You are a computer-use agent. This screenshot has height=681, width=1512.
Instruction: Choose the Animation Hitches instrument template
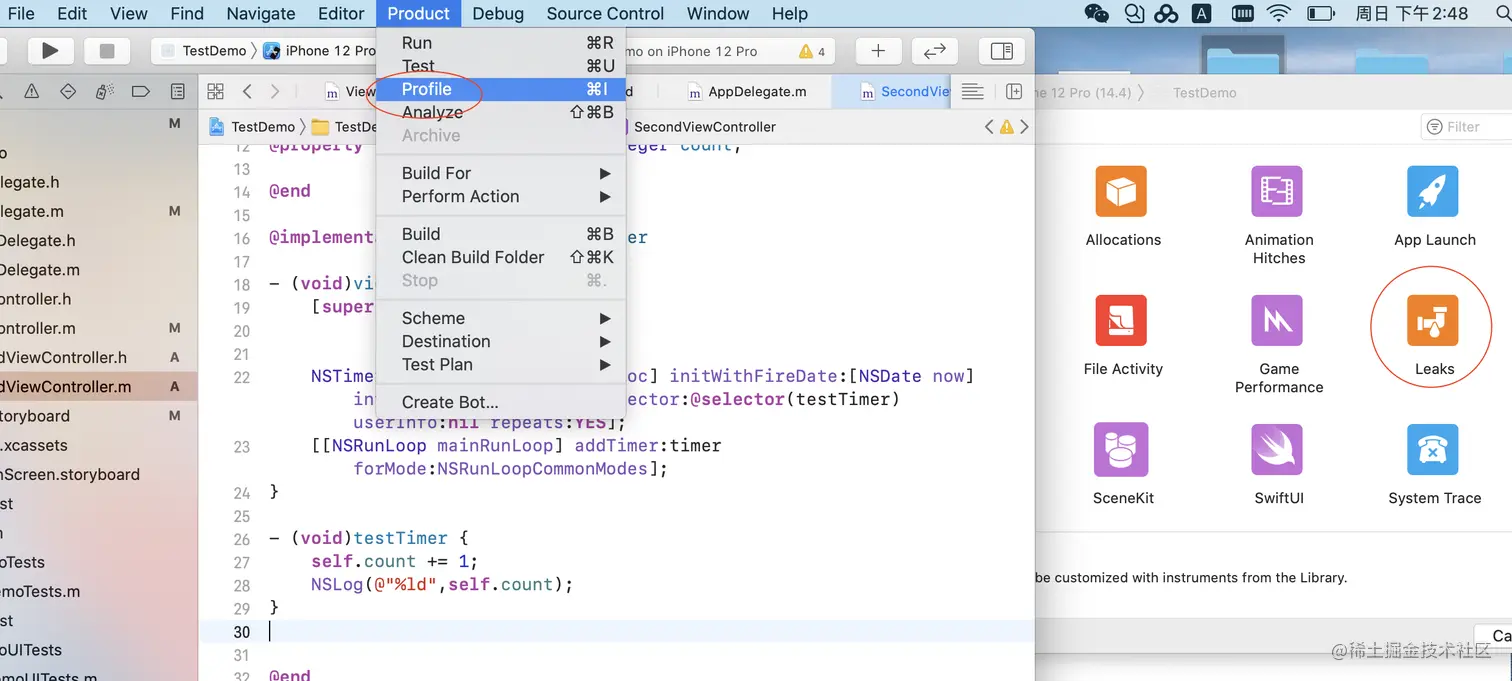pos(1279,215)
